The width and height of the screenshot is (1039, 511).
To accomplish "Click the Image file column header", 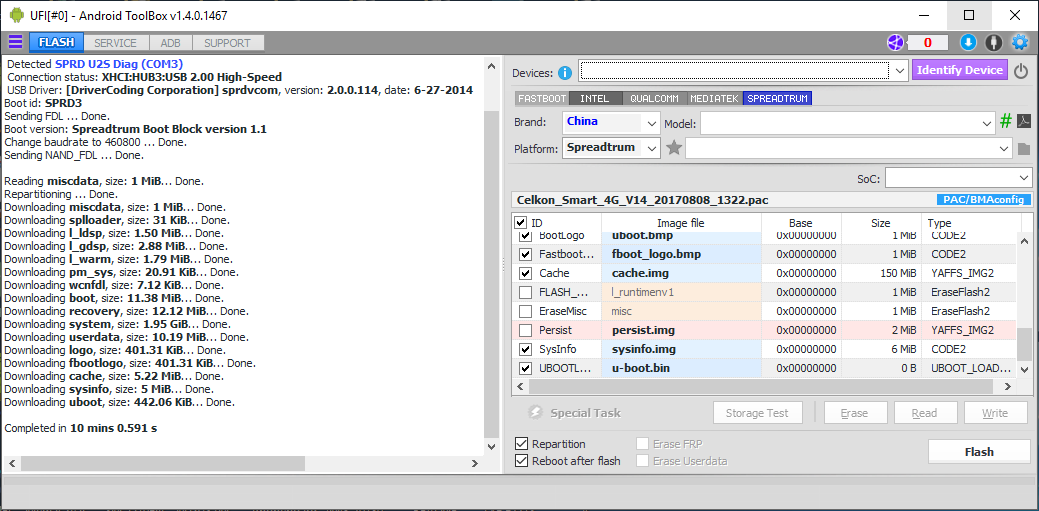I will (681, 223).
